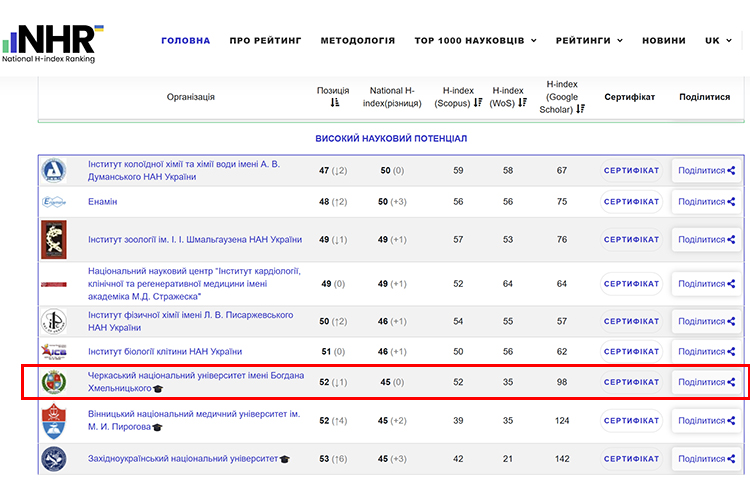Click the Західноукраїнський національний університет logo
This screenshot has height=500, width=750.
coord(54,459)
